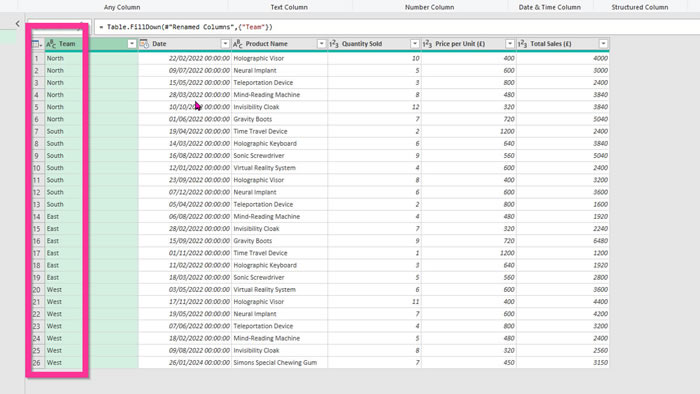Image resolution: width=700 pixels, height=394 pixels.
Task: Click the number type icon on Price per Unit column
Action: (427, 44)
